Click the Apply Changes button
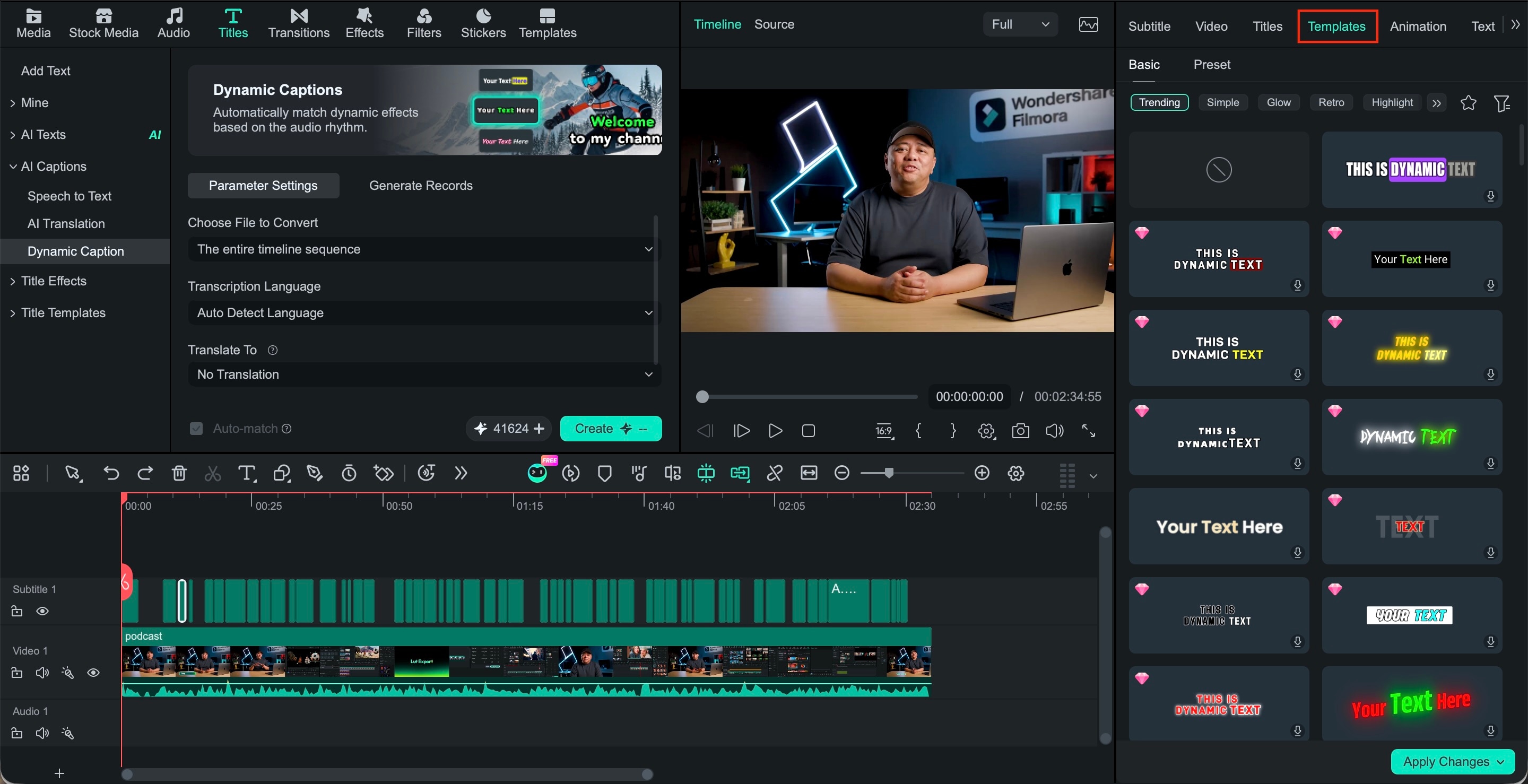 click(x=1453, y=761)
